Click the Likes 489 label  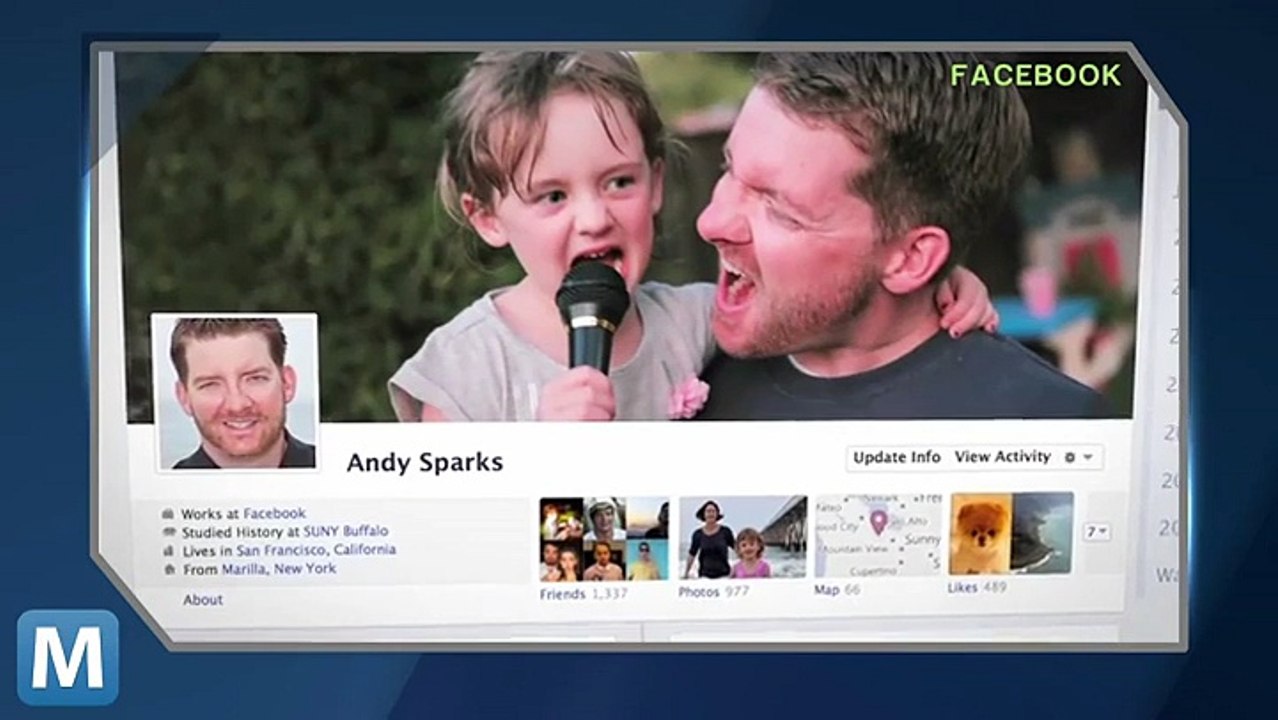pos(978,588)
